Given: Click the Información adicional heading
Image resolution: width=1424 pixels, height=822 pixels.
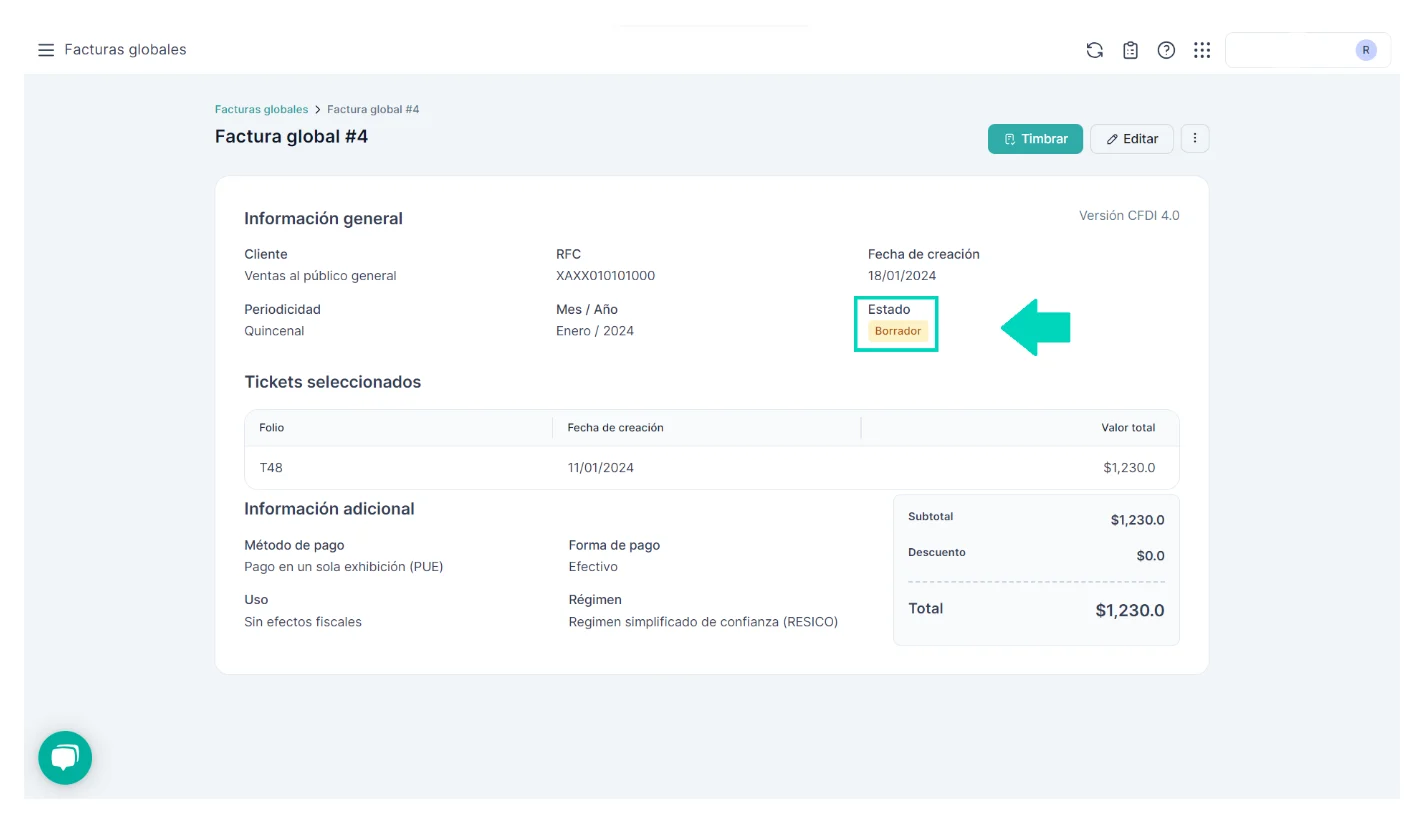Looking at the screenshot, I should point(329,509).
